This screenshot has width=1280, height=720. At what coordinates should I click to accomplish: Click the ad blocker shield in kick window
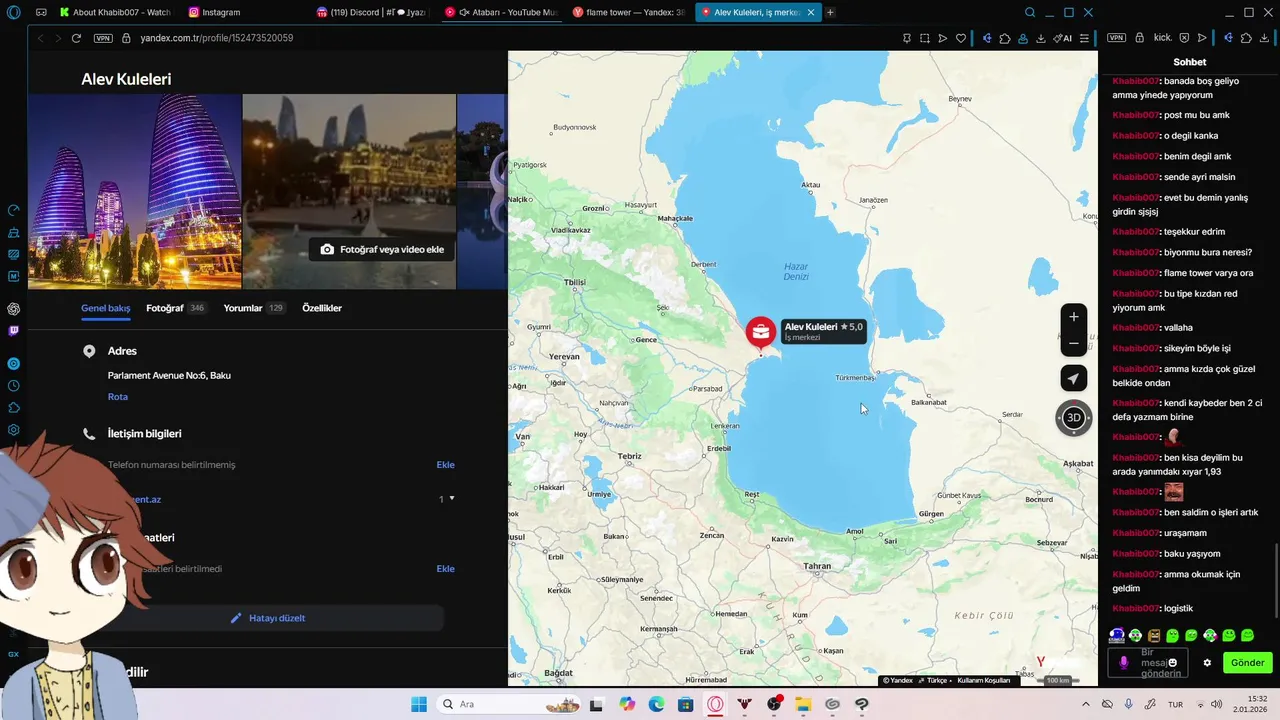(1184, 38)
